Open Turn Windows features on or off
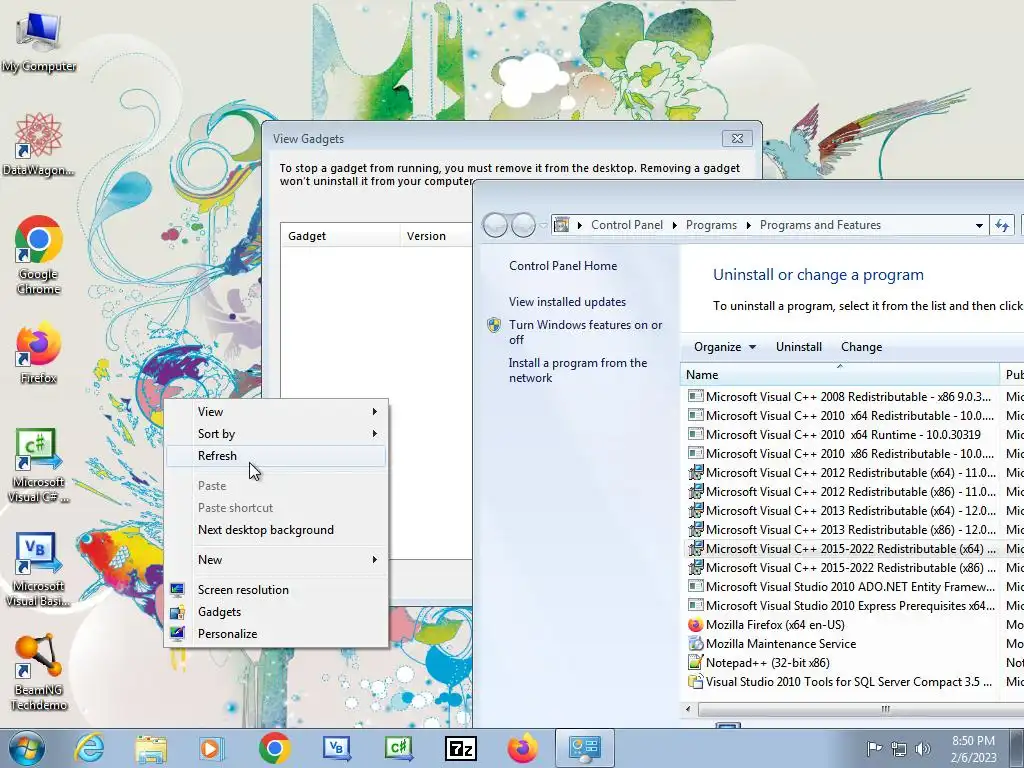Screen dimensions: 1024x768 585,332
